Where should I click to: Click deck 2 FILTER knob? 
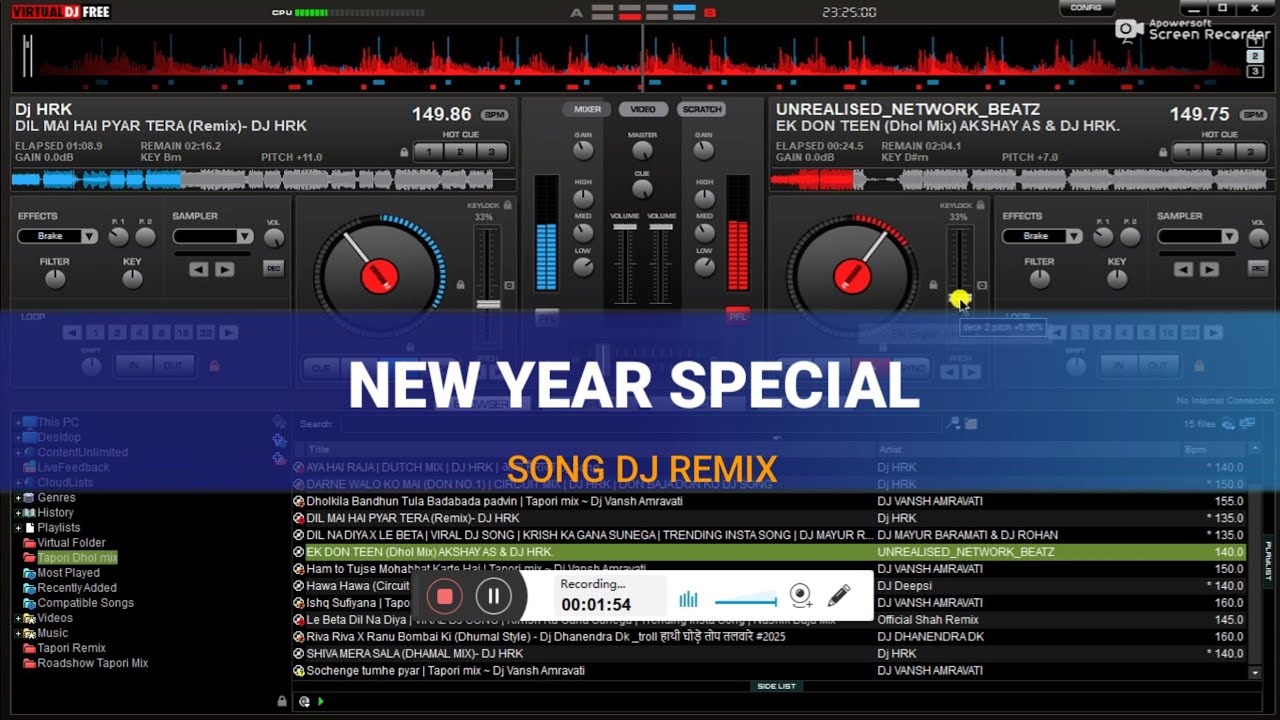click(x=1040, y=279)
